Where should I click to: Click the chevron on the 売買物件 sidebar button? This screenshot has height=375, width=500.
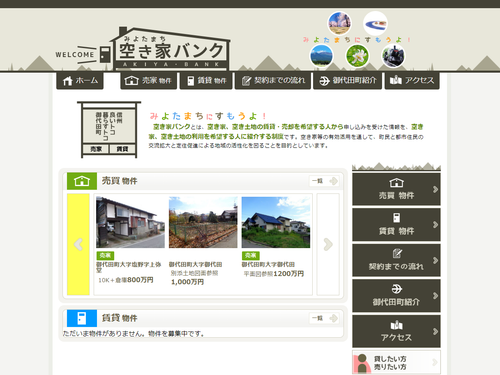tap(435, 189)
